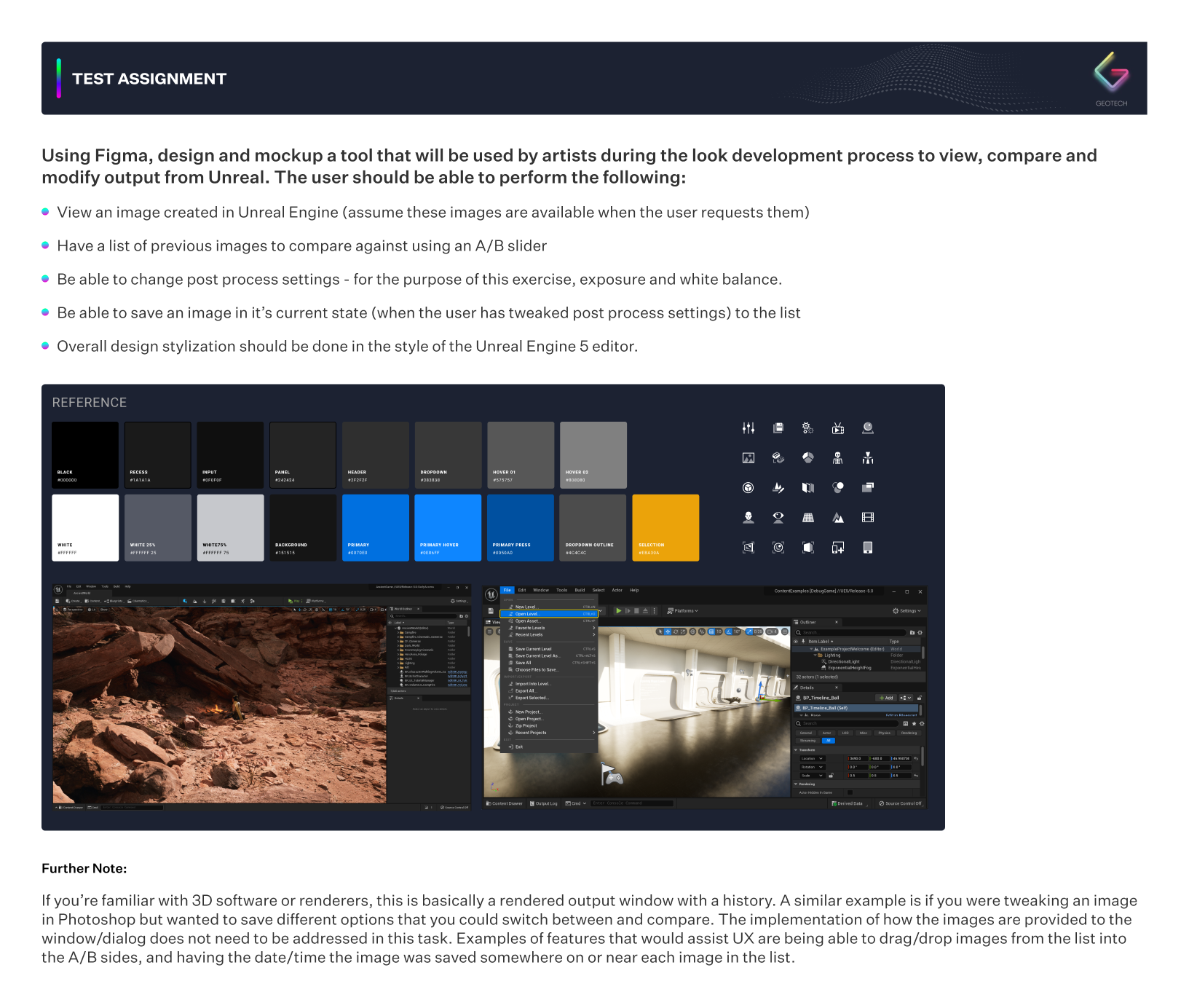Click the GEOTECH logo in header banner
This screenshot has width=1189, height=1008.
pos(1111,79)
